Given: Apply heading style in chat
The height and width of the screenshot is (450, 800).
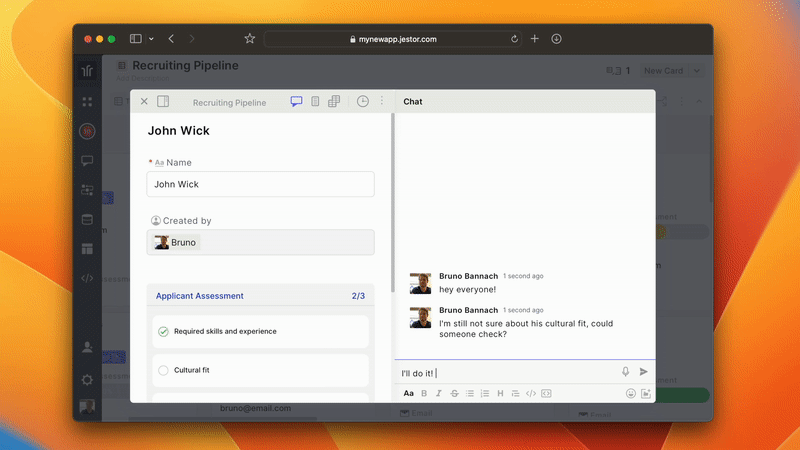Looking at the screenshot, I should (x=501, y=393).
